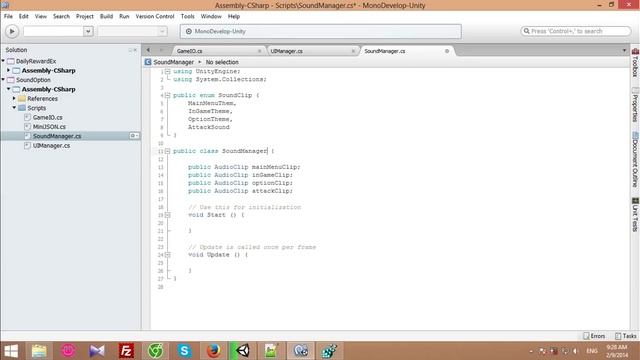Switch to the UIManager.cs tab

click(312, 51)
